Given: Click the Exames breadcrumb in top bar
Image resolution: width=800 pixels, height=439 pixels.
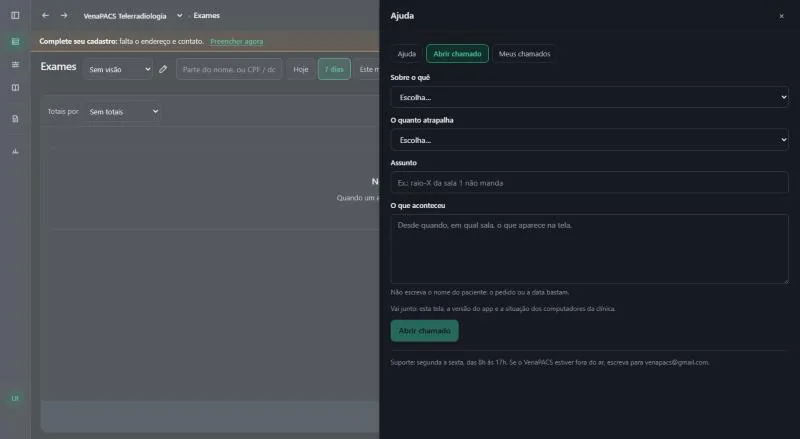Looking at the screenshot, I should tap(207, 16).
